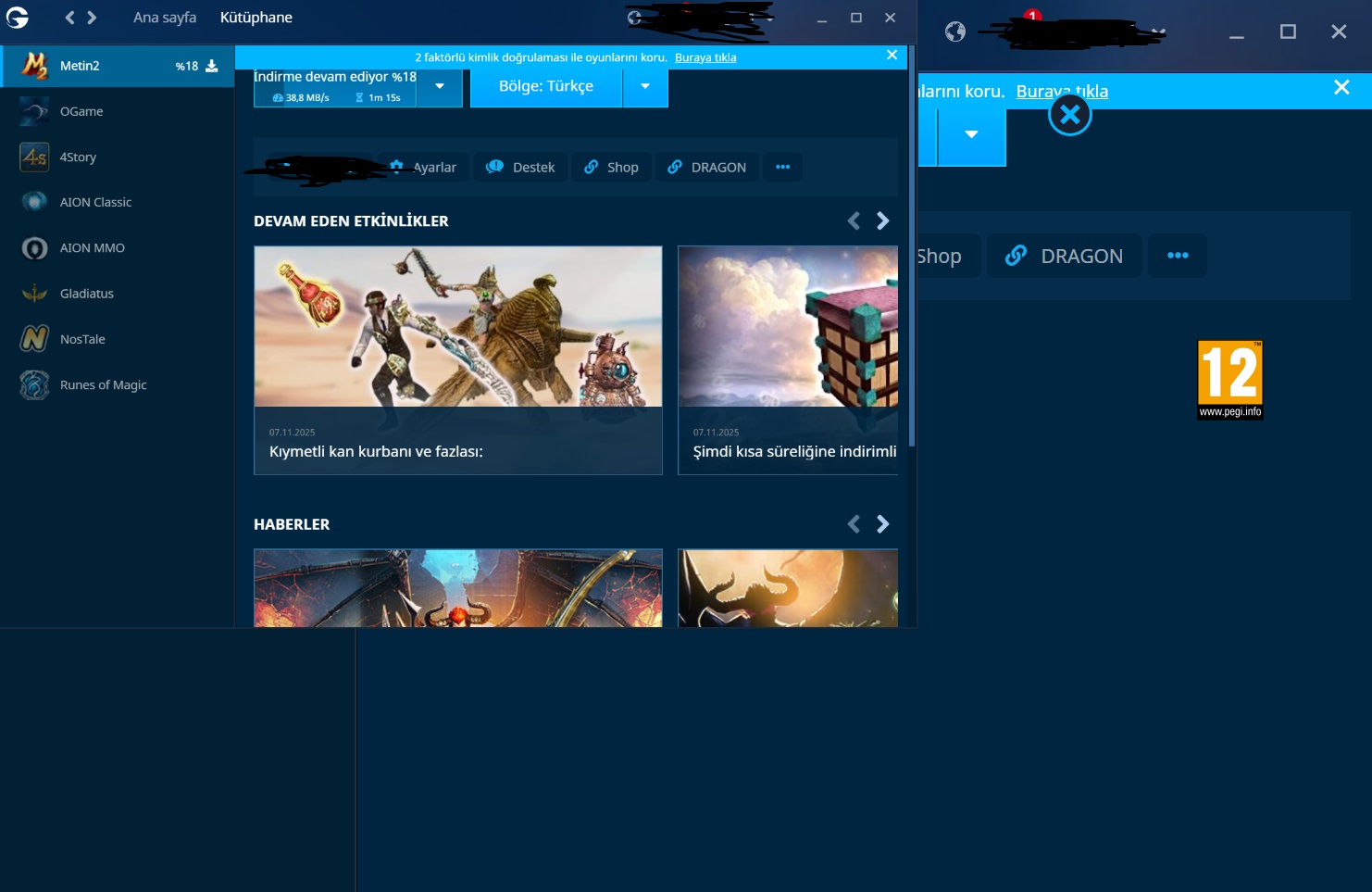Open the Ayarlar settings tab
1372x892 pixels.
point(423,167)
